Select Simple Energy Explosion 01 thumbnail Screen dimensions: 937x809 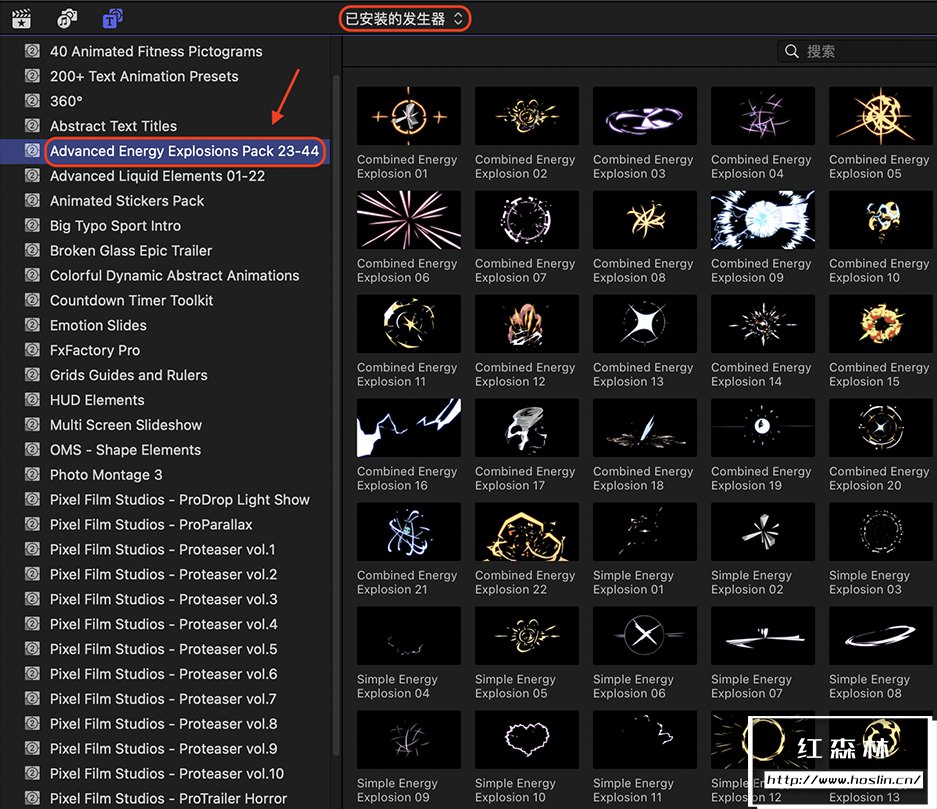tap(645, 532)
